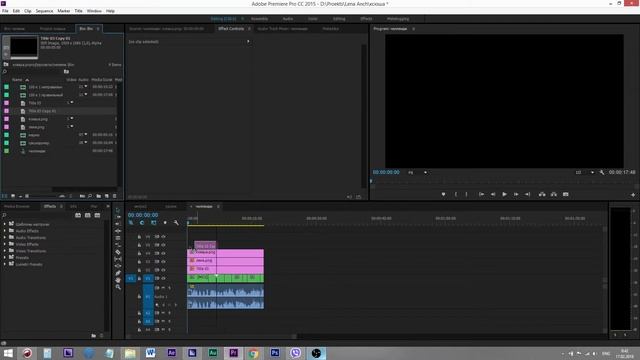Click the Lift button in Program monitor

tap(542, 195)
